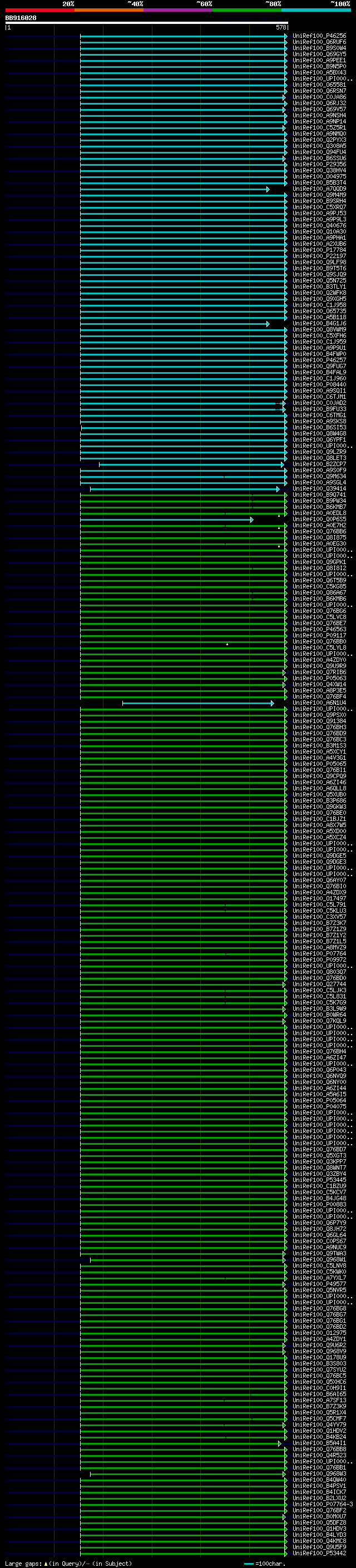The image size is (356, 1568).
Task: Select the cyan alignment bar for UniRef100_A6N1U4
Action: [198, 704]
